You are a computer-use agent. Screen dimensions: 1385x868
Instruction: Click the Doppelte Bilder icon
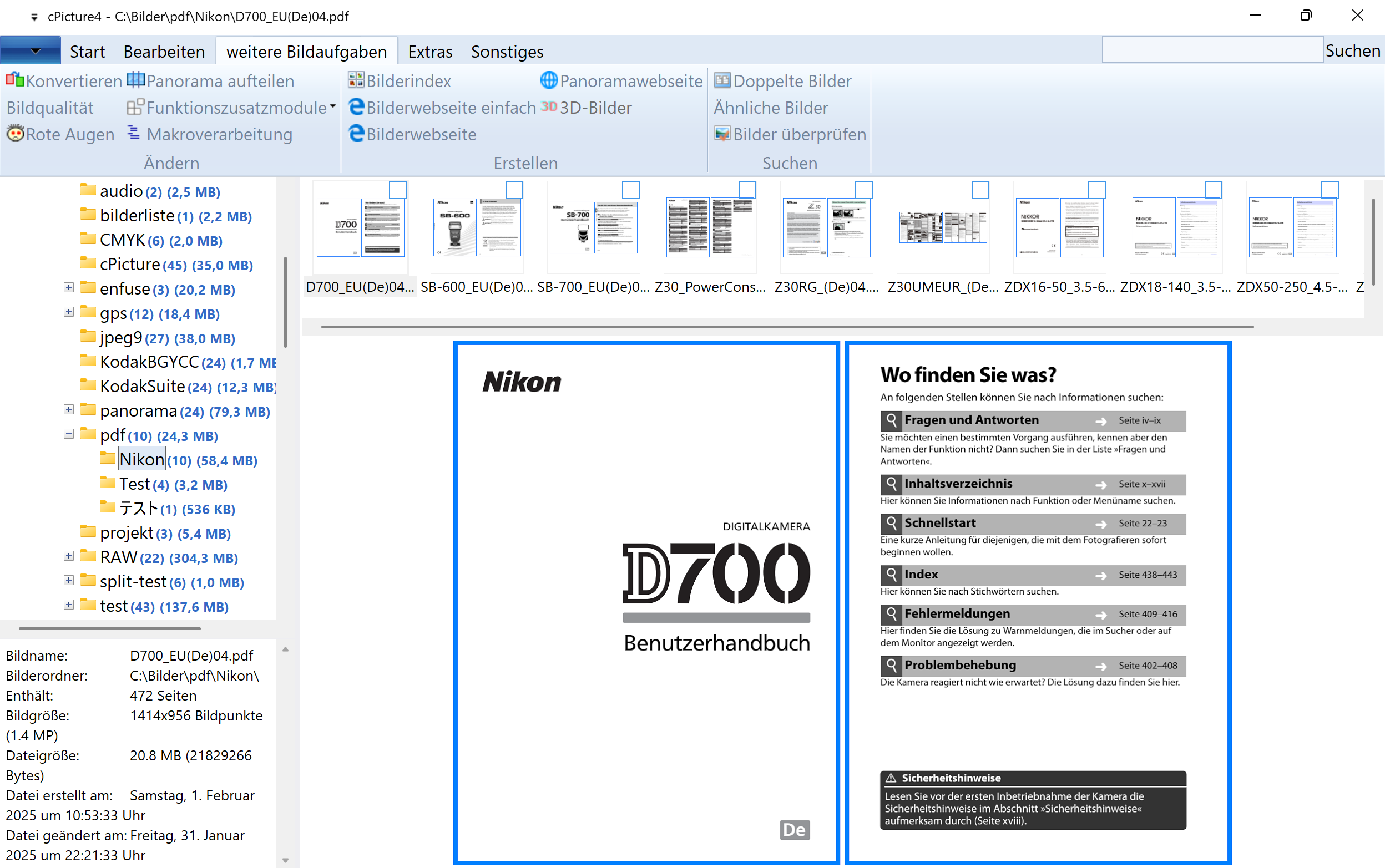[x=722, y=80]
